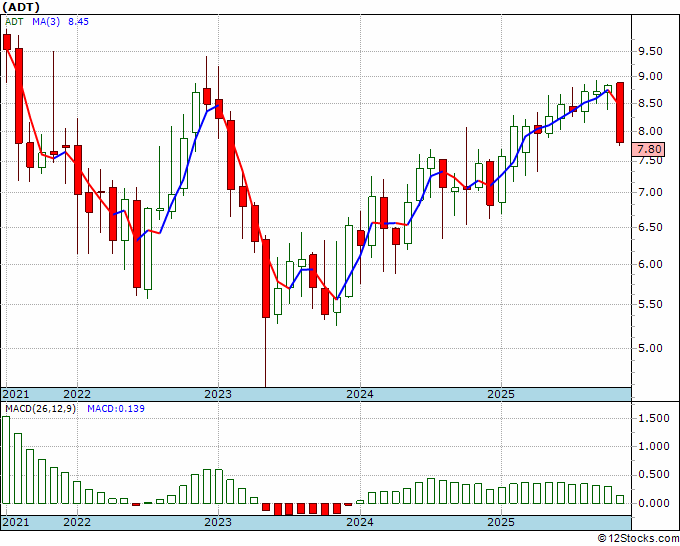Click 2021 on the MACD panel timeline
This screenshot has height=546, width=680.
tap(16, 522)
